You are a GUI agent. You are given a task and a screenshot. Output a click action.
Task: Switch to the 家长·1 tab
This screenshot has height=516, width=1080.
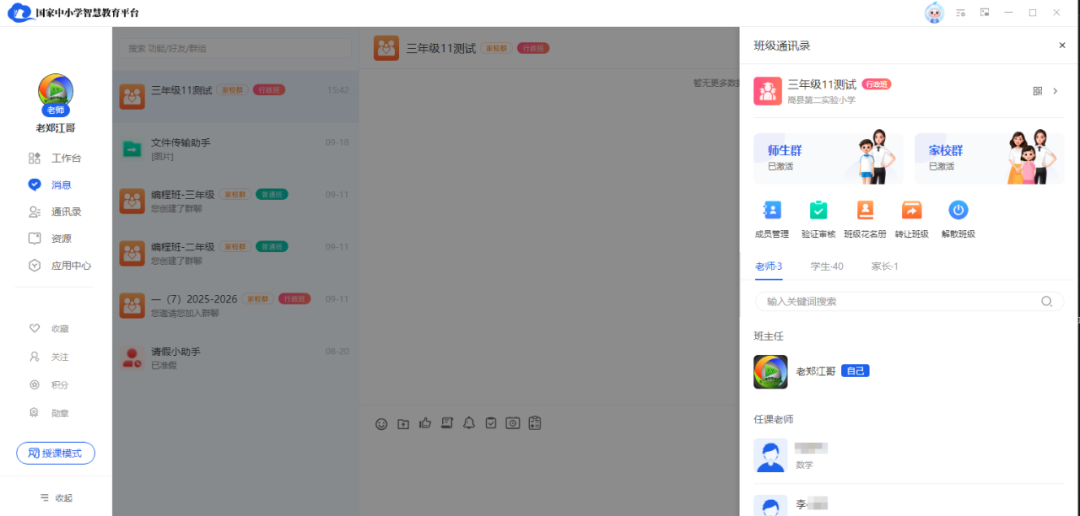coord(884,267)
